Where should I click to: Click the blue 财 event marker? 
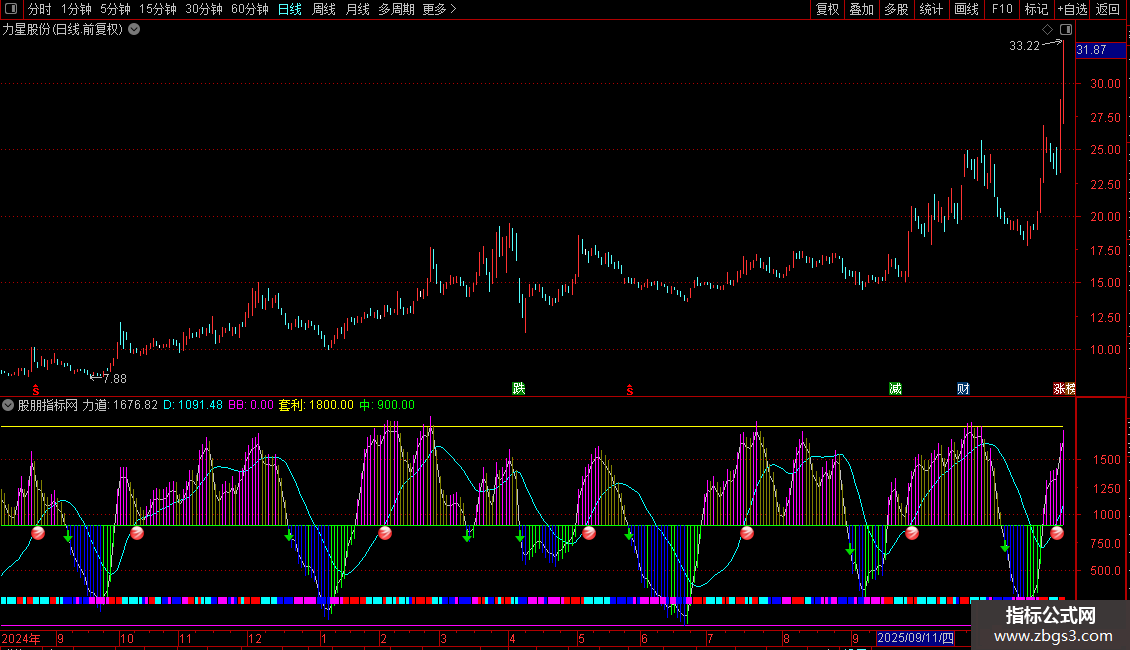(963, 388)
